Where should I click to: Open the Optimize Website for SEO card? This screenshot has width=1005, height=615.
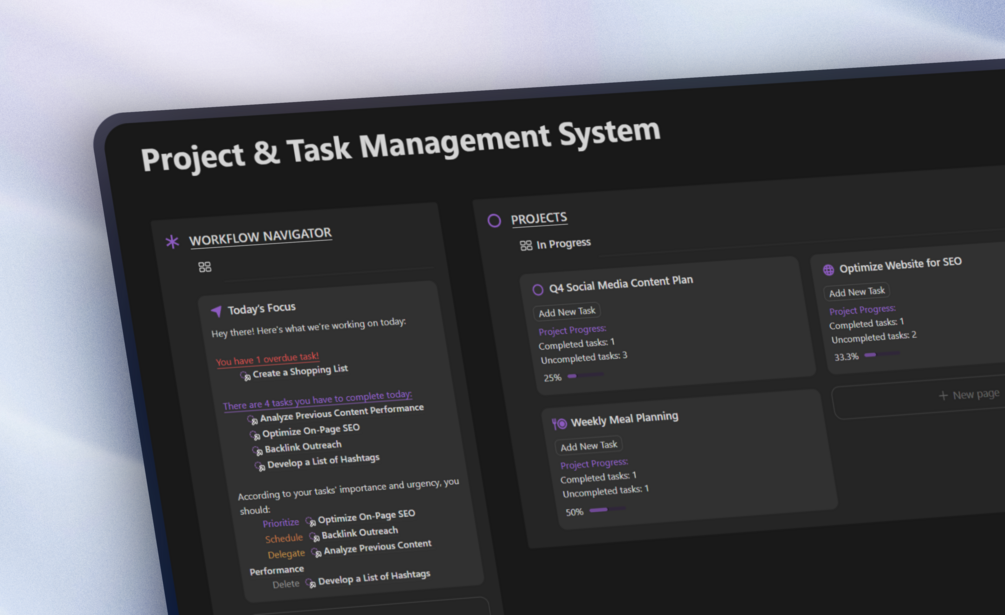[x=901, y=264]
